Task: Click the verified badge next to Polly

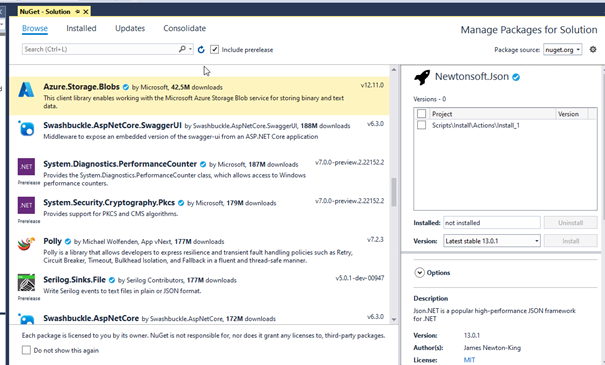Action: click(68, 242)
